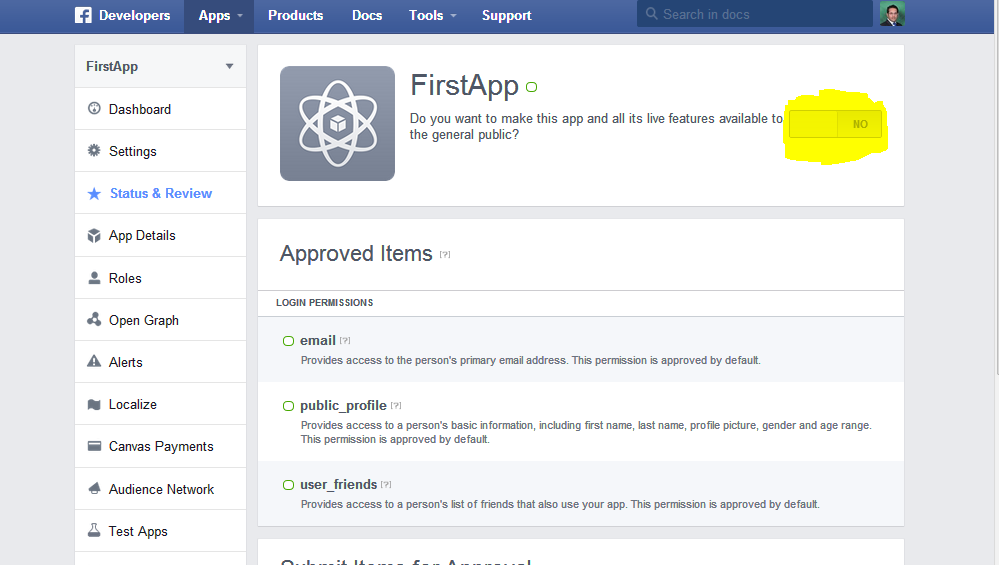Open Test Apps sidebar label
The height and width of the screenshot is (565, 999).
[x=138, y=531]
